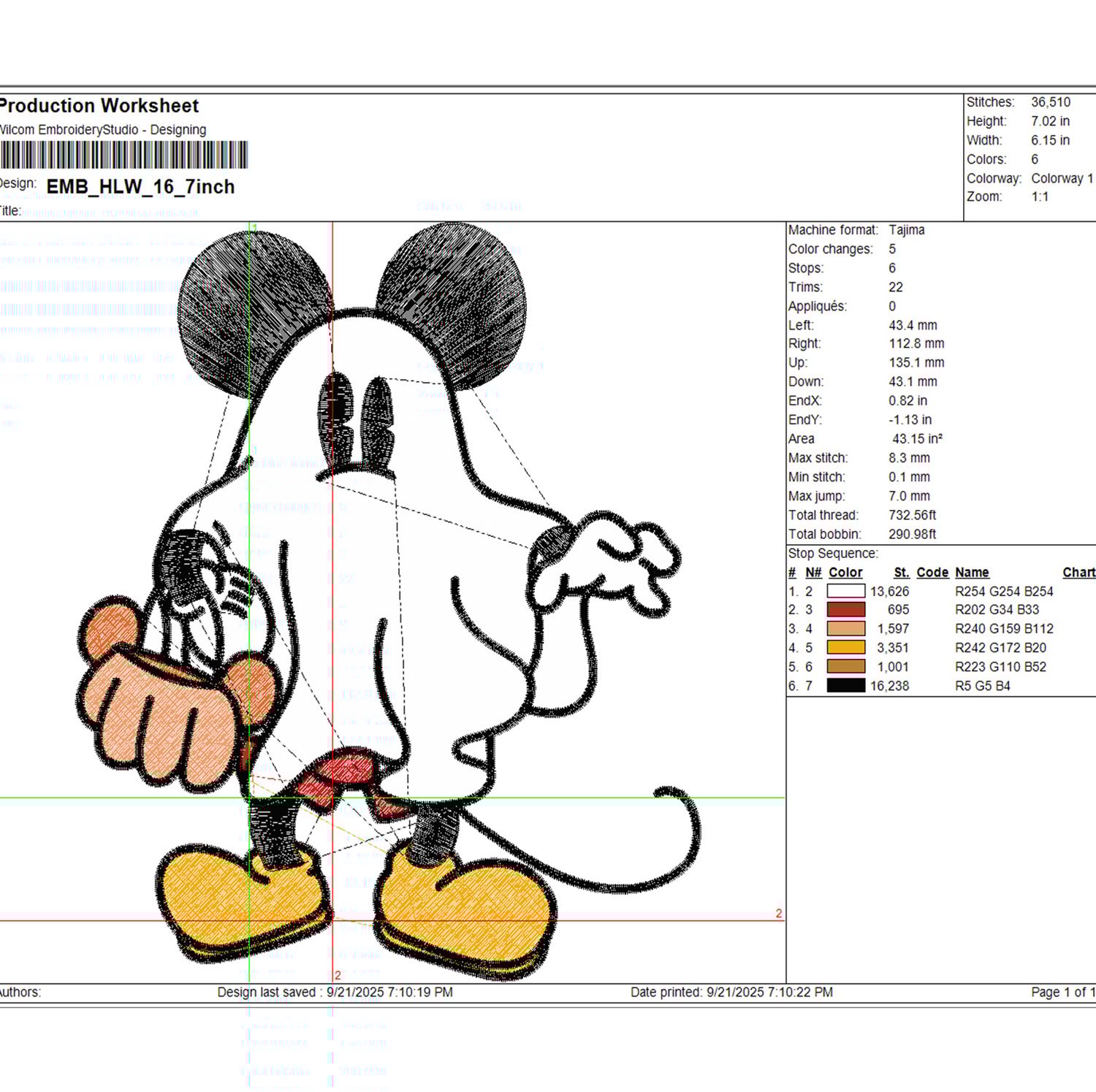The image size is (1096, 1092).
Task: Select the thread name "R5 G5 B4"
Action: (983, 686)
